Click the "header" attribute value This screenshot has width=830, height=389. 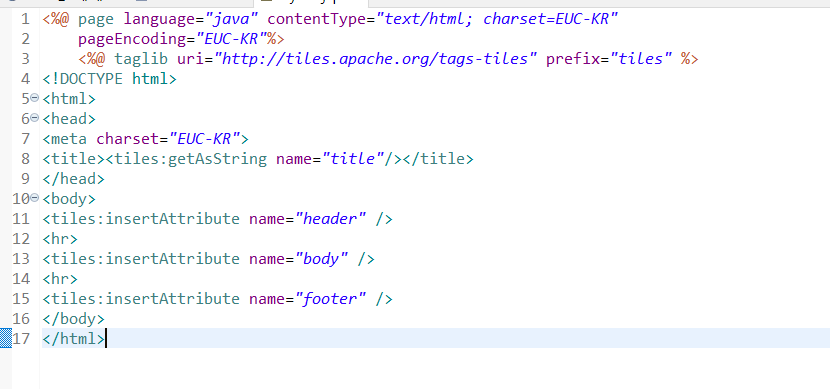coord(330,219)
